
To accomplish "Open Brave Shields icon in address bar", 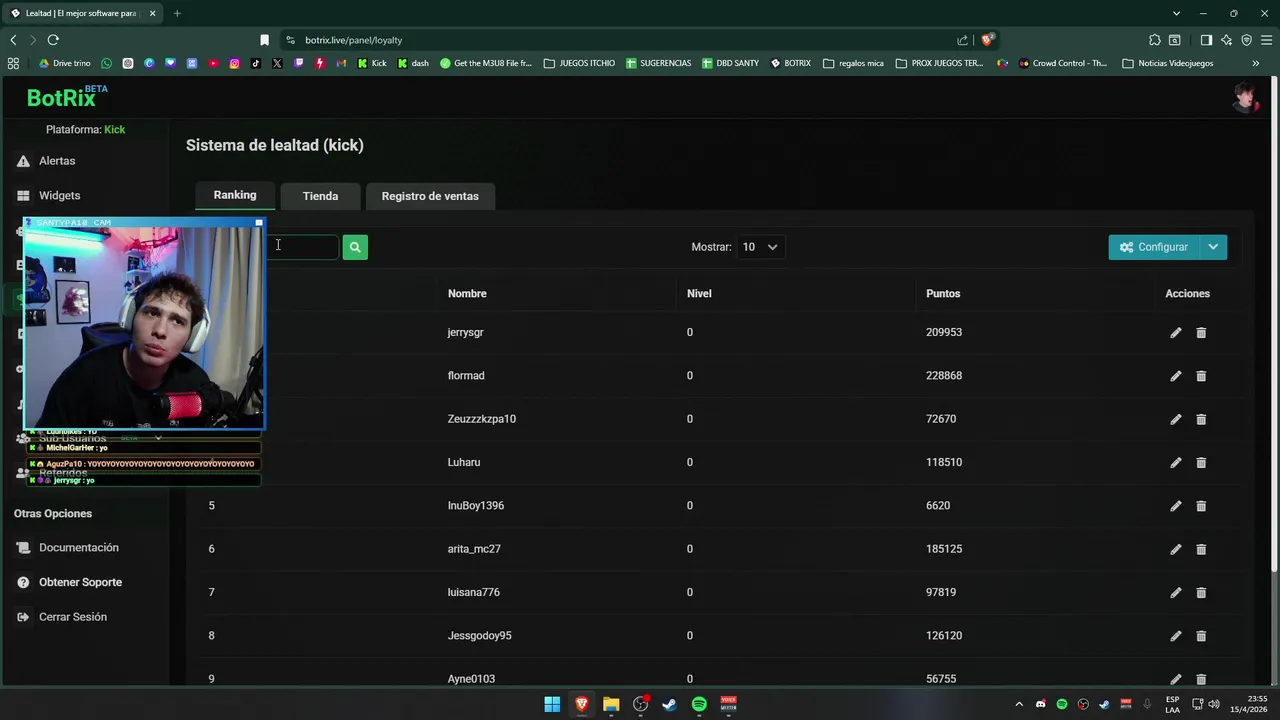I will click(987, 40).
